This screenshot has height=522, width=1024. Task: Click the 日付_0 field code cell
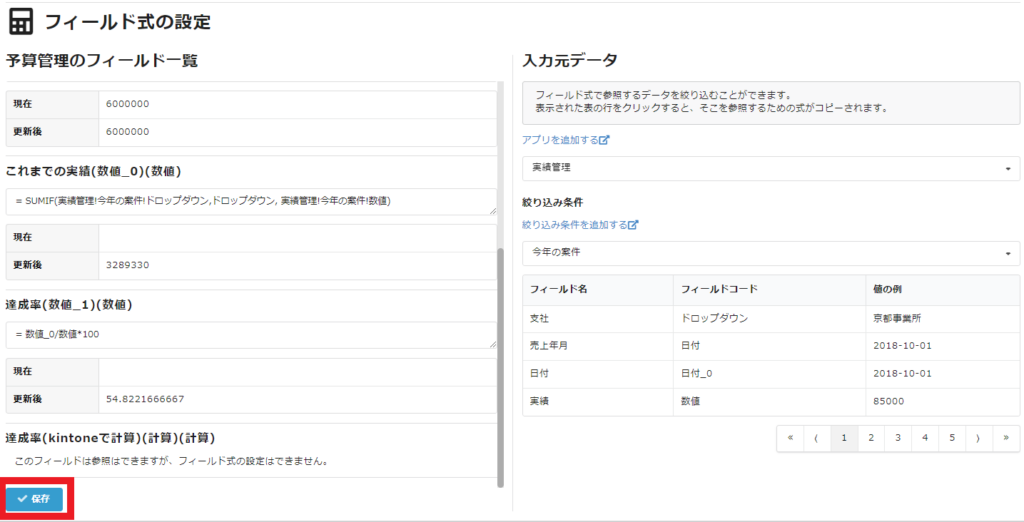point(769,374)
